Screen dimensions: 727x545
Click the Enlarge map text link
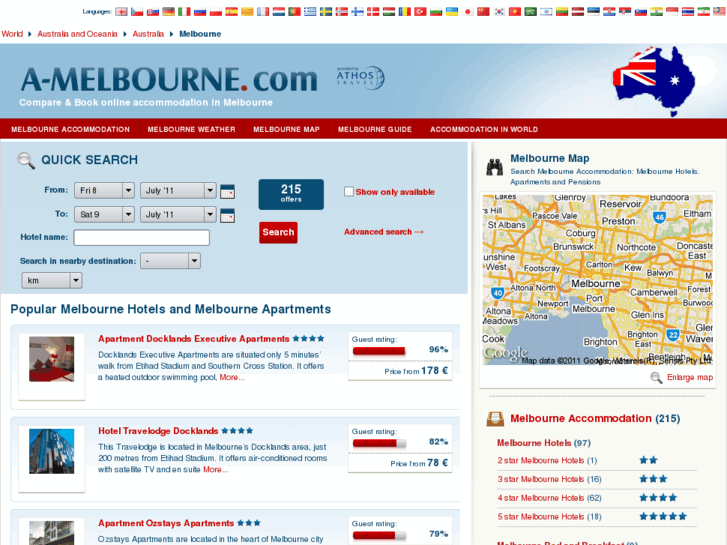[x=690, y=378]
